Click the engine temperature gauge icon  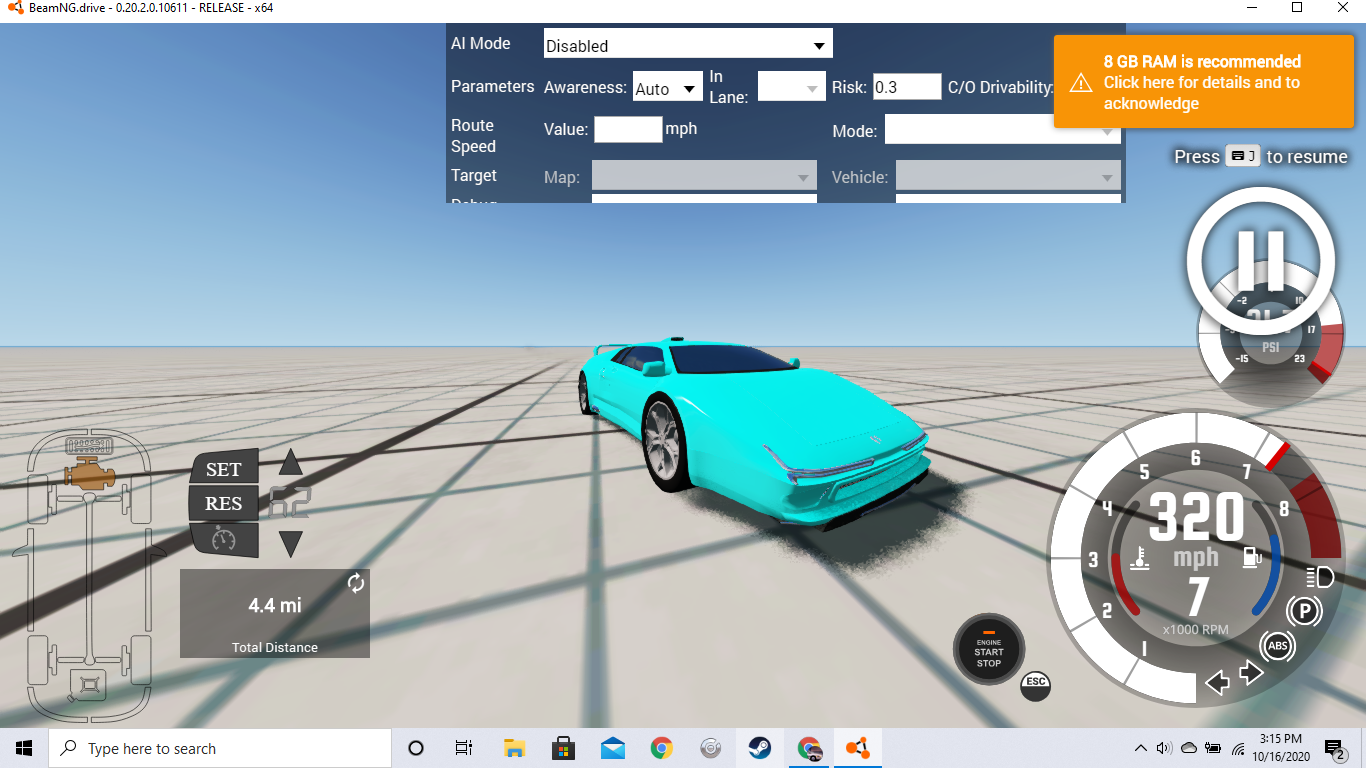tap(1138, 558)
